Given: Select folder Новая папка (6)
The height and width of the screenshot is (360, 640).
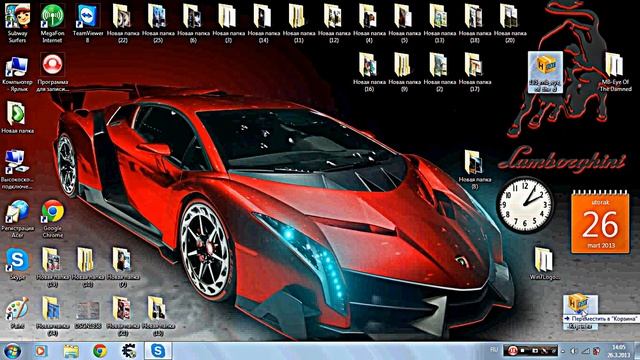Looking at the screenshot, I should (x=193, y=24).
